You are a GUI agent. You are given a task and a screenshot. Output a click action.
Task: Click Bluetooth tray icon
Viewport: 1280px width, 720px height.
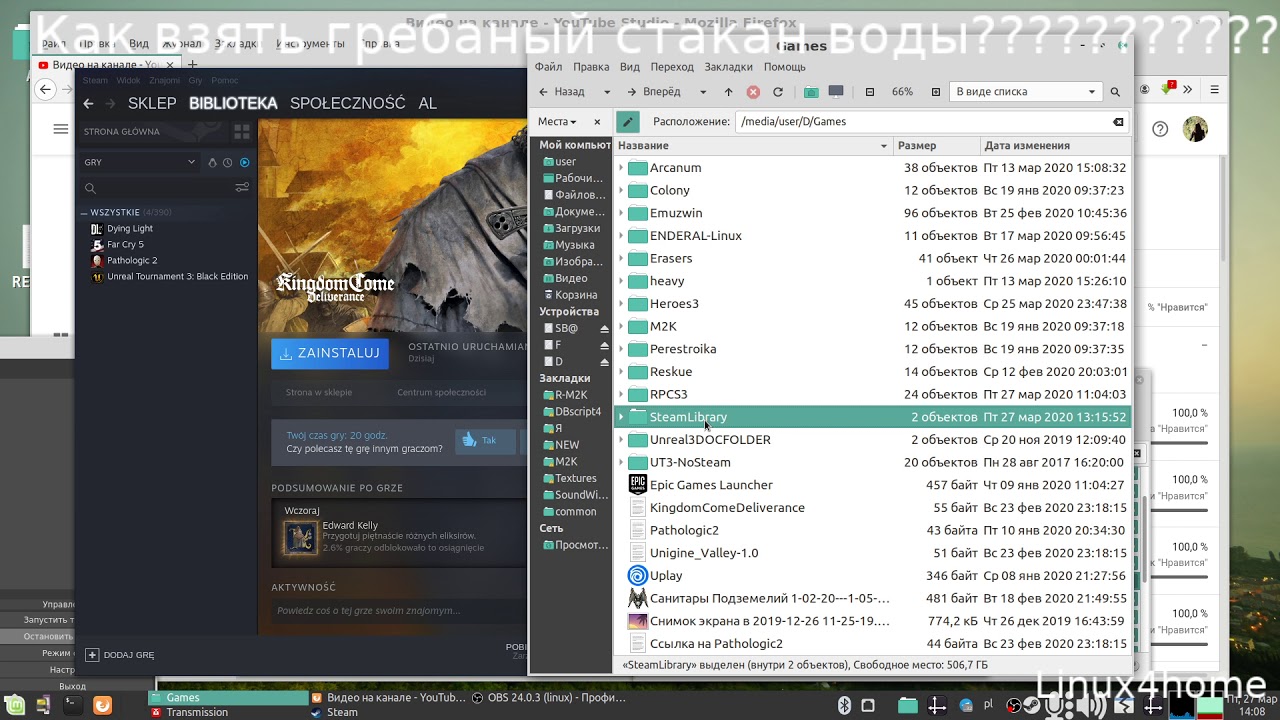coord(844,706)
